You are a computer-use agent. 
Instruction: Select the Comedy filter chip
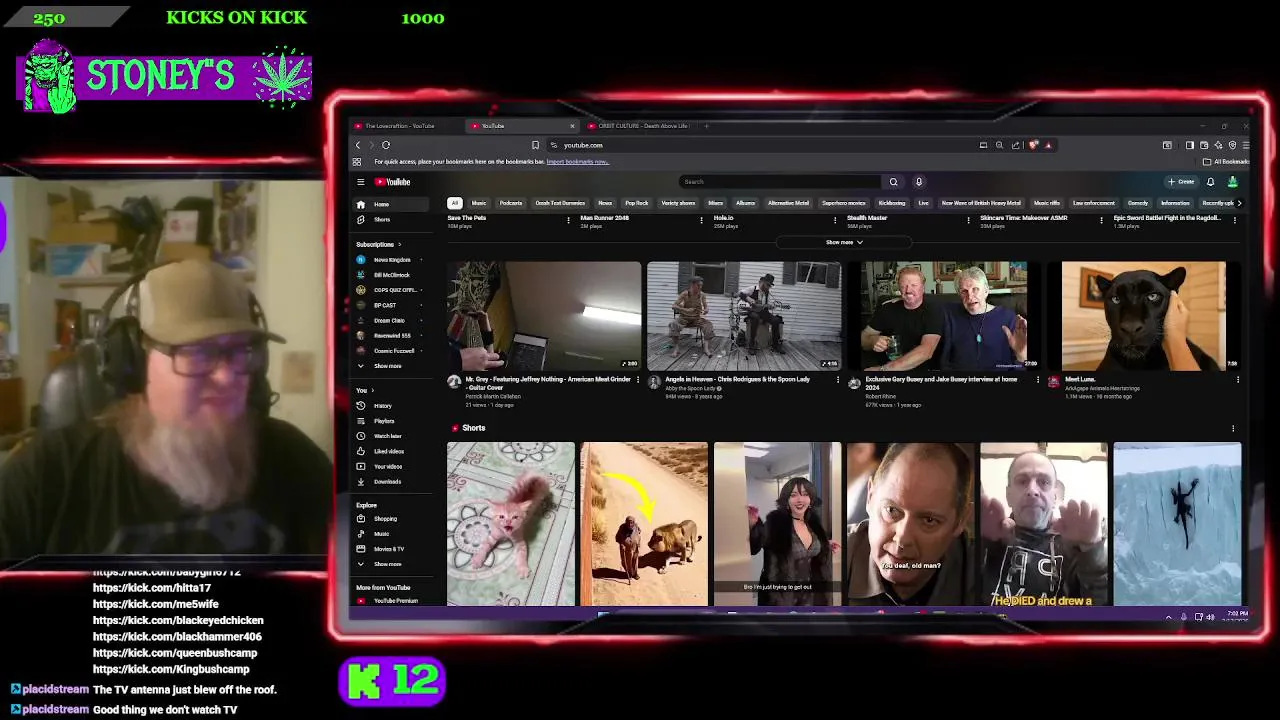coord(1138,203)
